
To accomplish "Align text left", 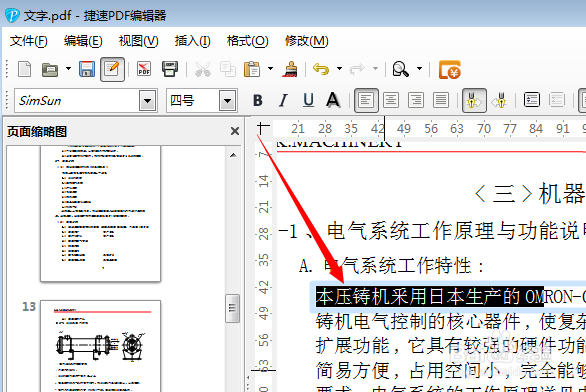I will coord(366,101).
